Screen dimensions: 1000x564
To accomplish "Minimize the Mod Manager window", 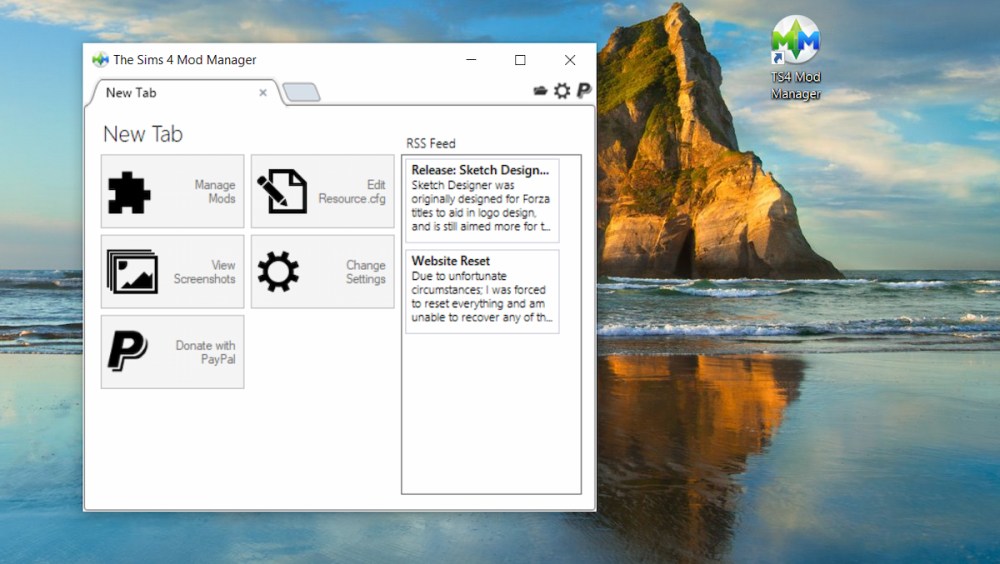I will coord(470,60).
